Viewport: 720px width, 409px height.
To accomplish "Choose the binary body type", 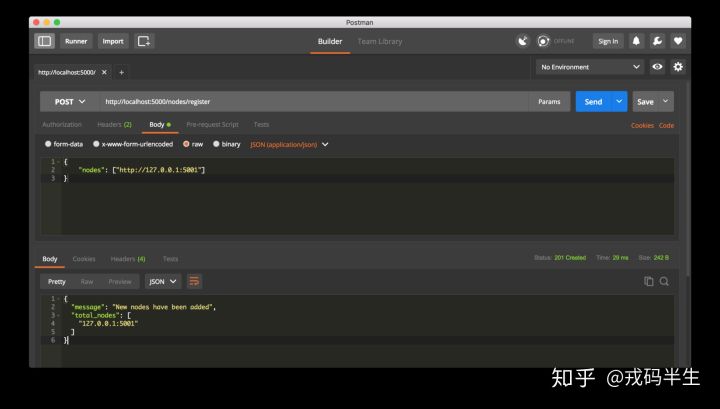I will (x=226, y=144).
